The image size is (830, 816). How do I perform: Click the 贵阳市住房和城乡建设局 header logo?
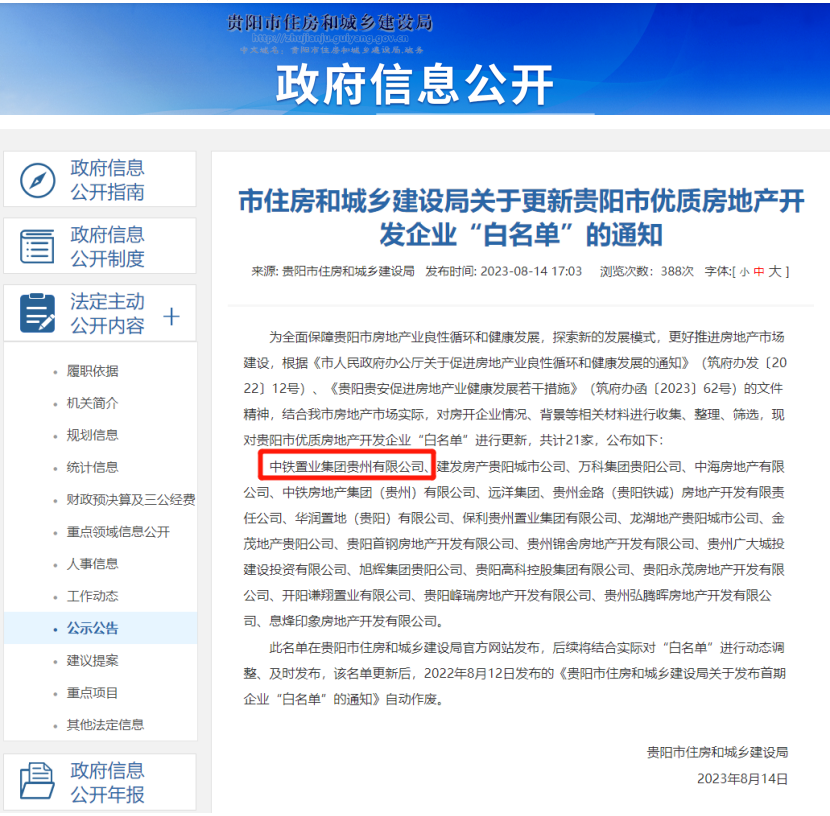point(329,24)
